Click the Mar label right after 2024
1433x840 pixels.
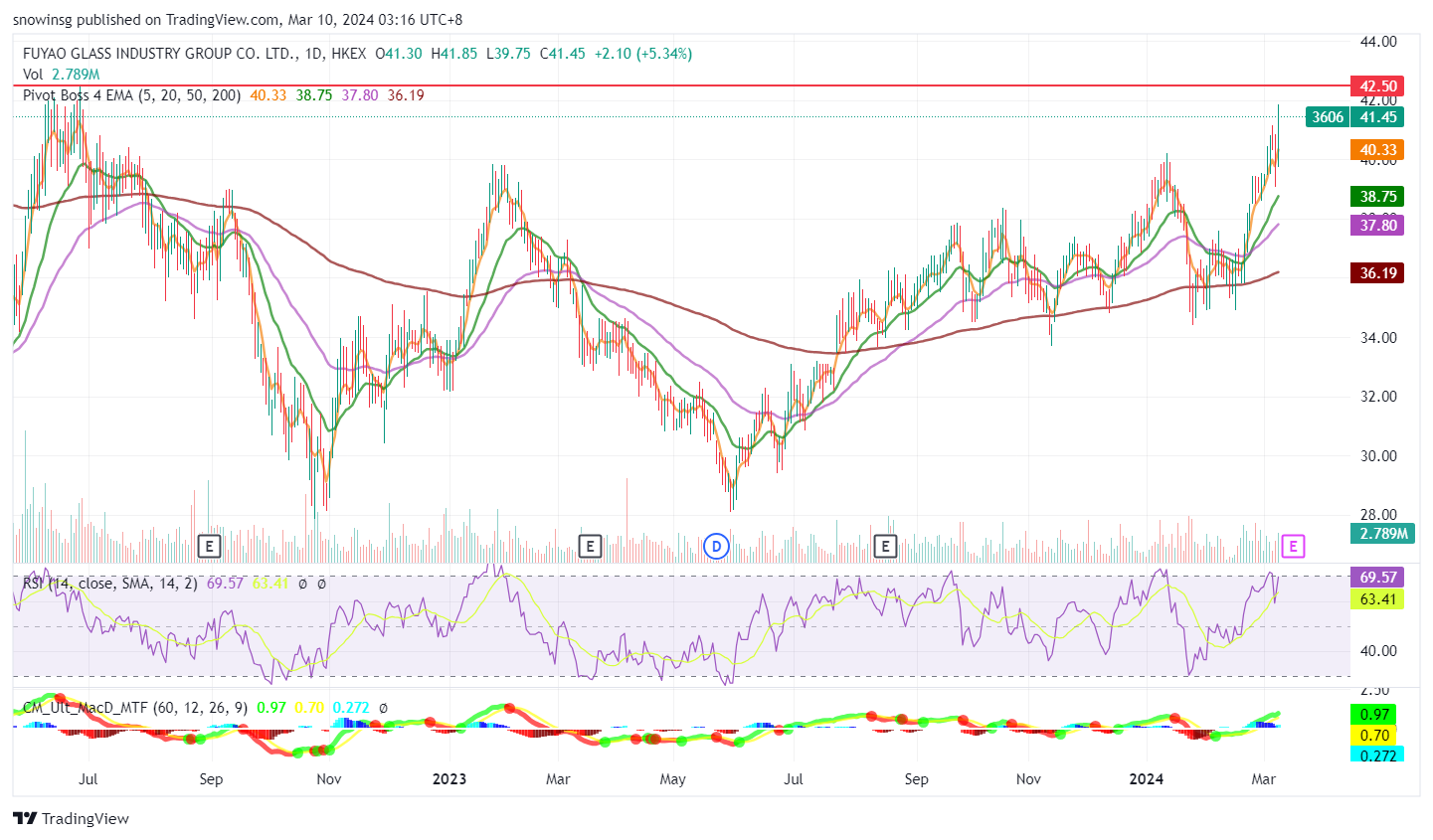[1263, 779]
